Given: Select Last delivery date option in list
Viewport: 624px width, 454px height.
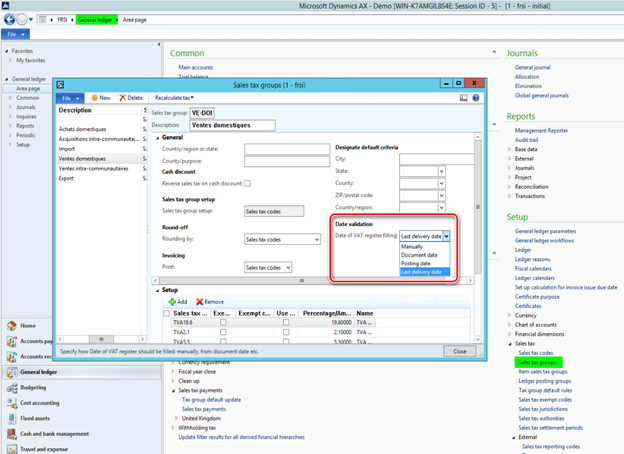Looking at the screenshot, I should [x=425, y=272].
